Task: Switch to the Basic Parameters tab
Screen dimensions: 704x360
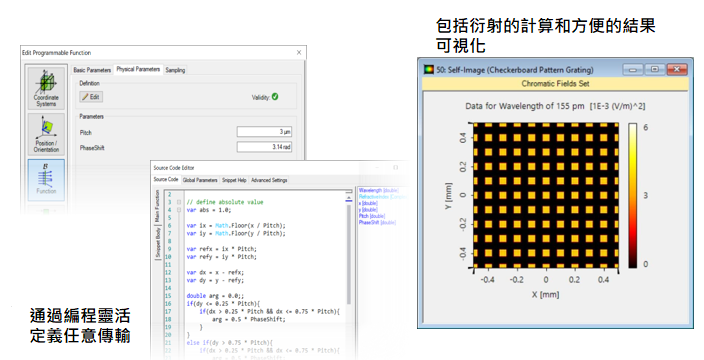Action: point(92,70)
